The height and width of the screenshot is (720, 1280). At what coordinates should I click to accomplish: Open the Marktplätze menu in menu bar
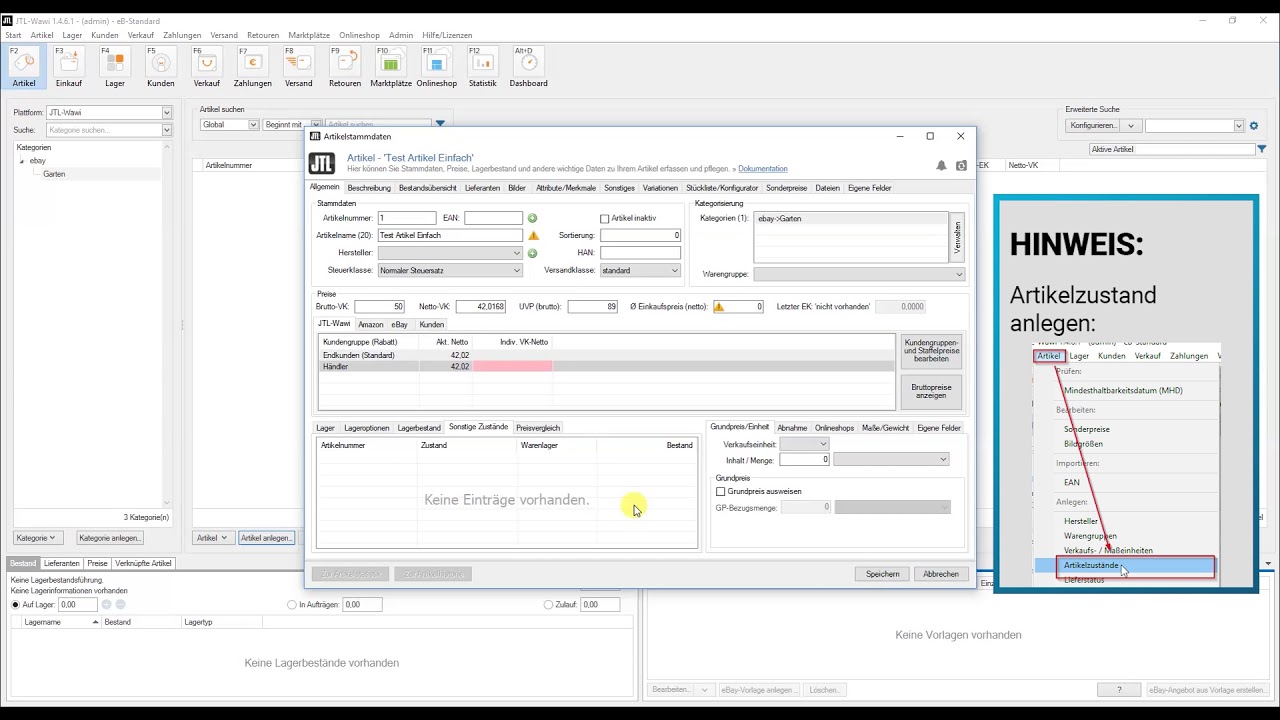(x=309, y=35)
